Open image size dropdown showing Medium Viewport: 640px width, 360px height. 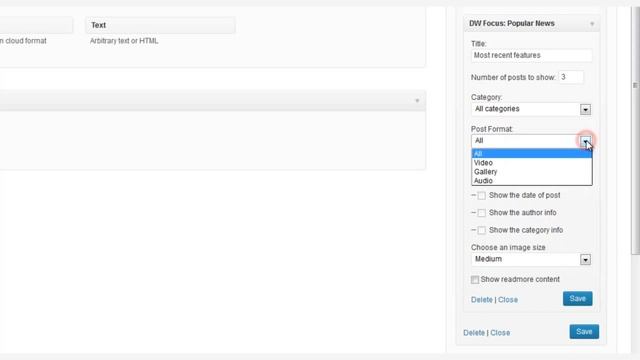[x=531, y=259]
